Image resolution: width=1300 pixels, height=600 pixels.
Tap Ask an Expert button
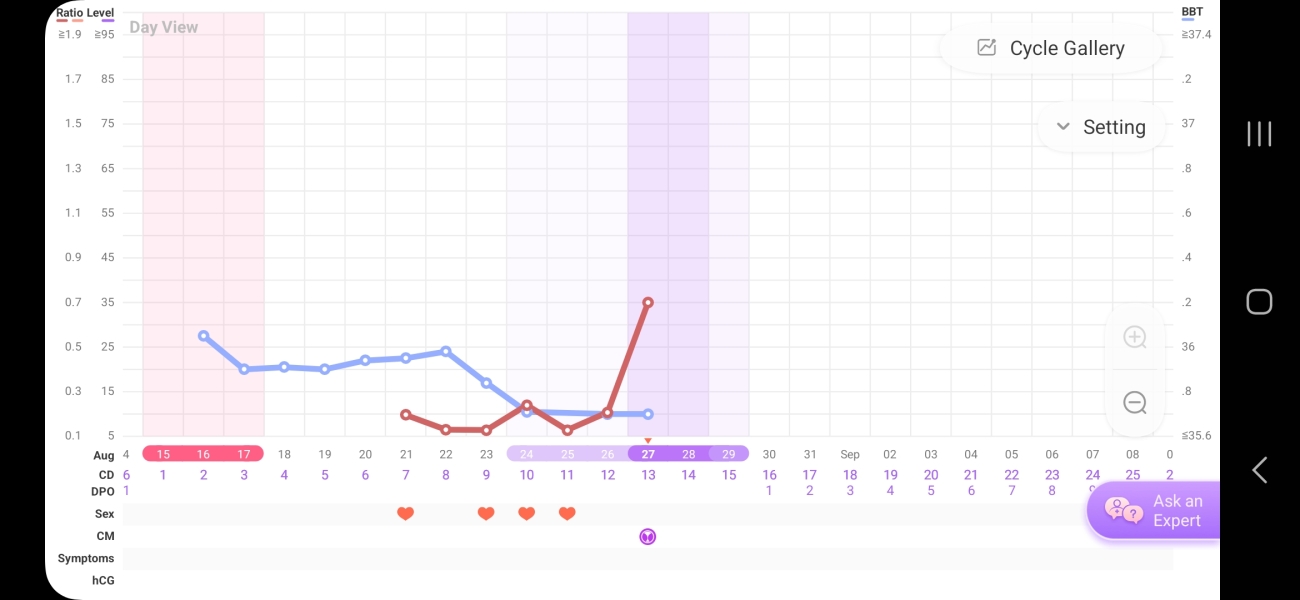(1153, 511)
